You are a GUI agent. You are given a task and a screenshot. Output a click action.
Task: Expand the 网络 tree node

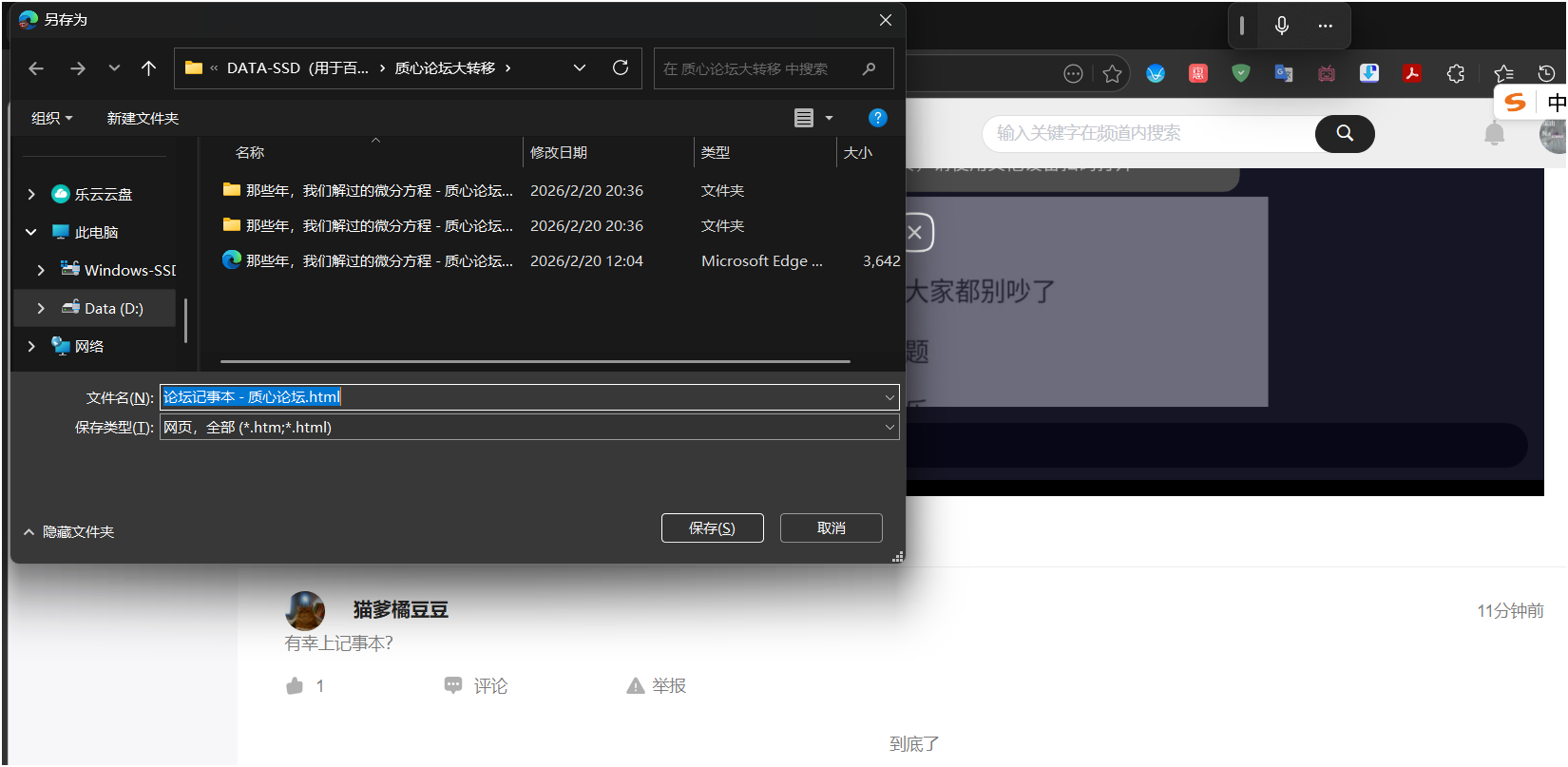coord(31,346)
